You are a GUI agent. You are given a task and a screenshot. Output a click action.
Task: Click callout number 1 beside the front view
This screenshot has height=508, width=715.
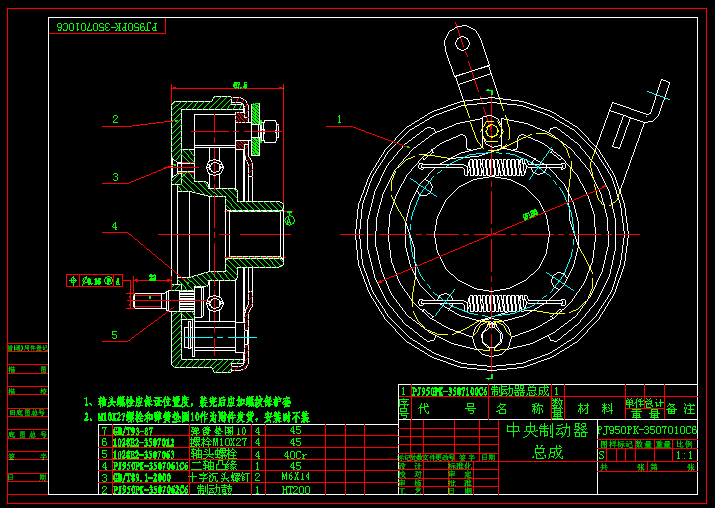click(x=339, y=119)
